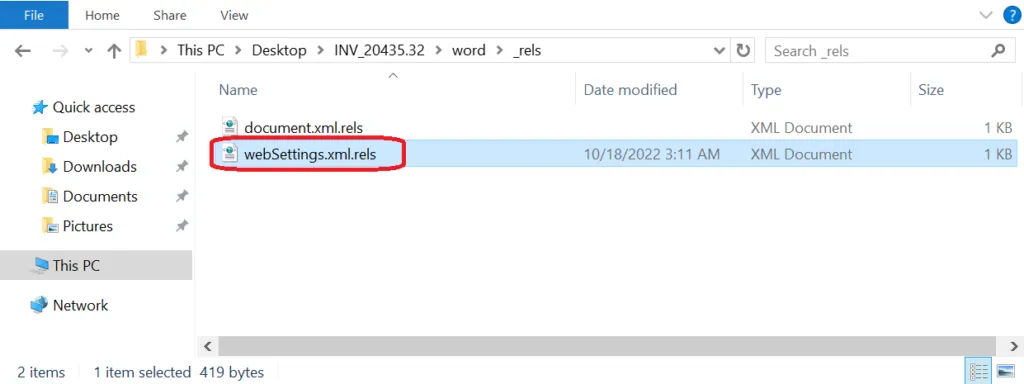Click the Network globe icon
1024x384 pixels.
point(39,304)
